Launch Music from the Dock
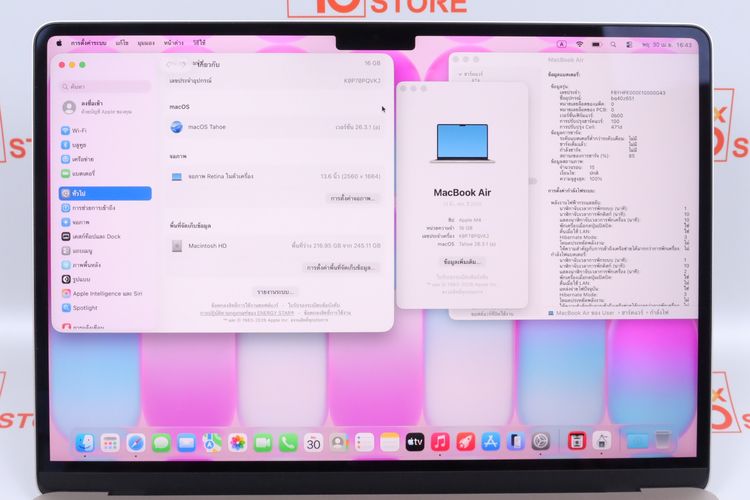Image resolution: width=750 pixels, height=500 pixels. 440,443
